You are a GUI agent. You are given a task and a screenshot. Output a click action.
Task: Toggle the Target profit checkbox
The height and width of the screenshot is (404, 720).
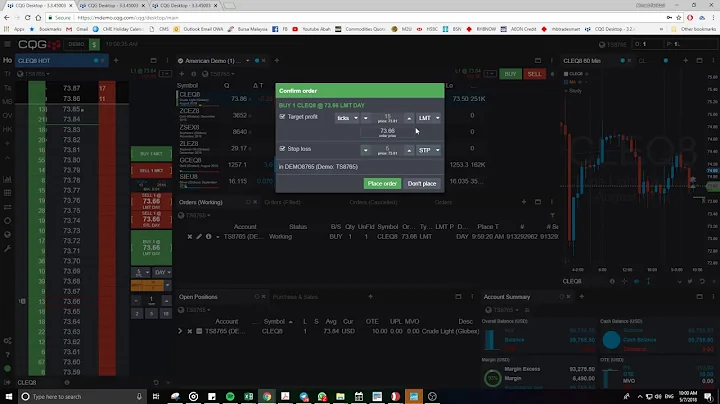(x=282, y=117)
